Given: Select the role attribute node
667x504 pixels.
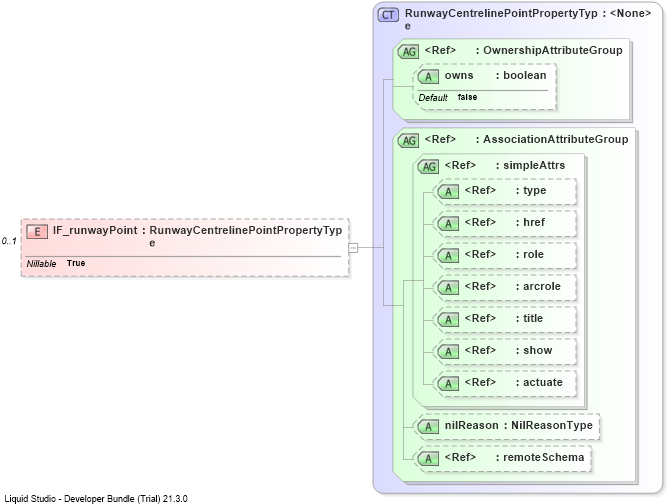Looking at the screenshot, I should pos(505,256).
